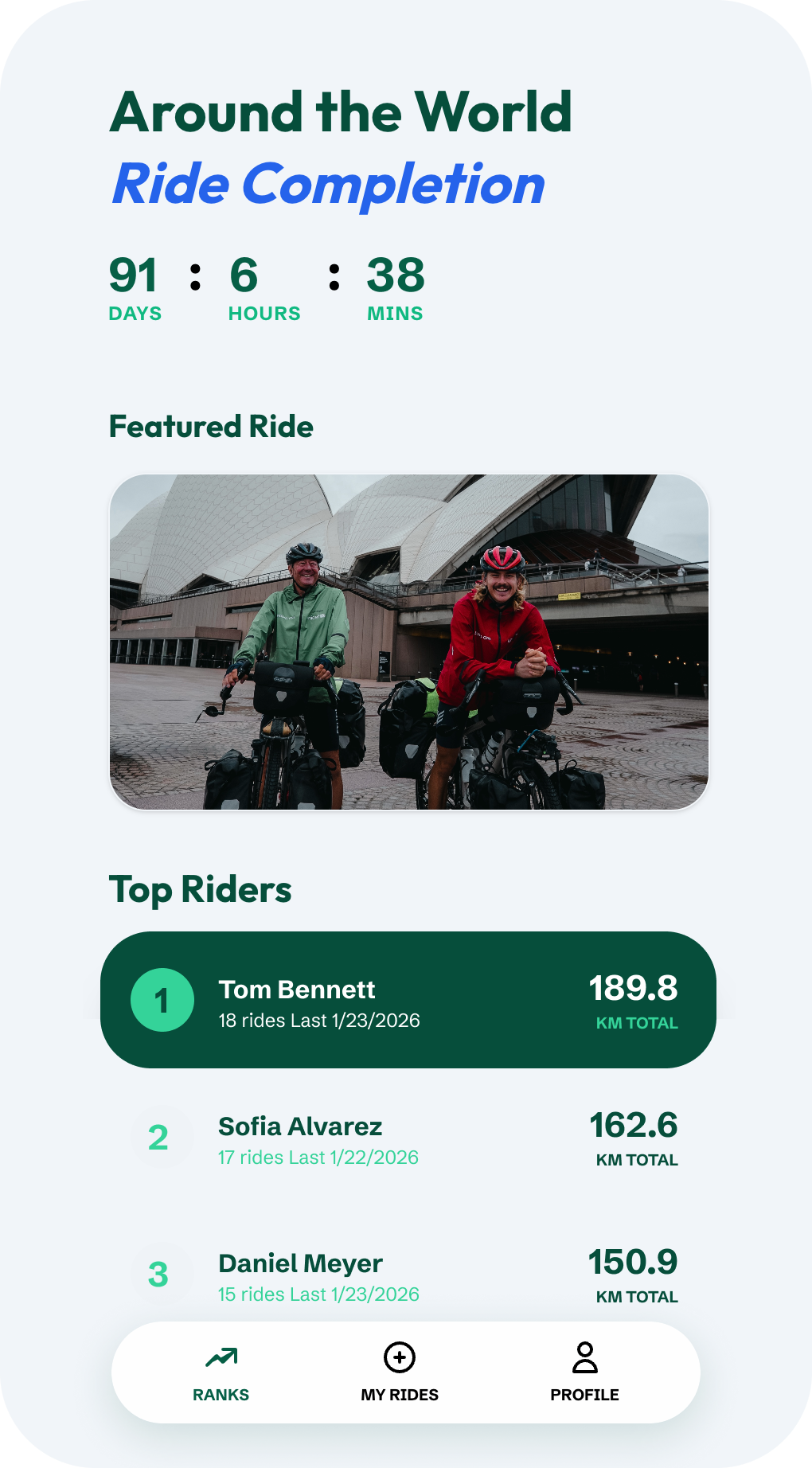Click the 162.6 KM TOTAL value
The height and width of the screenshot is (1468, 812).
tap(634, 1126)
